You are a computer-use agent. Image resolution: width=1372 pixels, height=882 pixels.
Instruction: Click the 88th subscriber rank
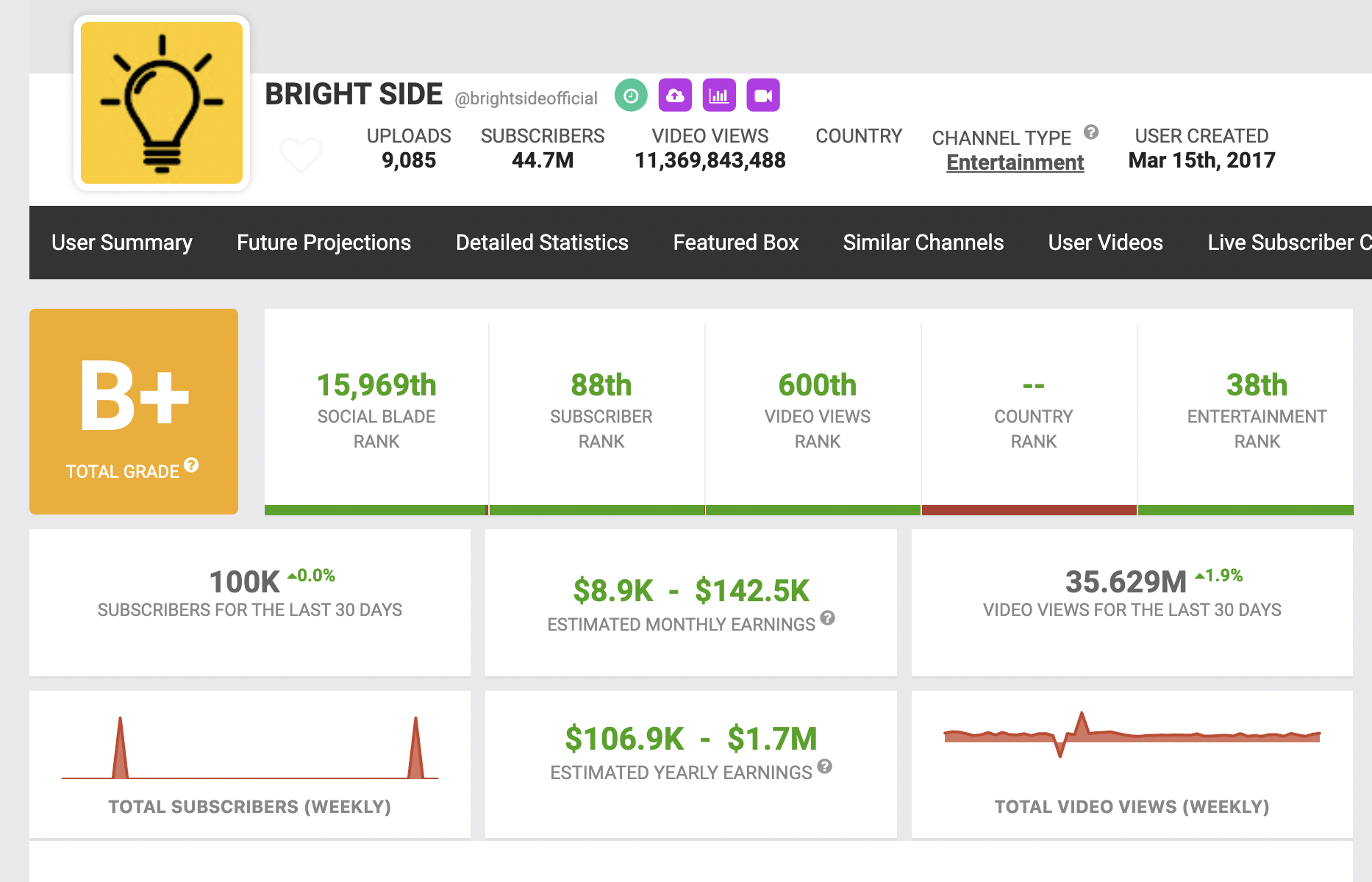click(601, 384)
